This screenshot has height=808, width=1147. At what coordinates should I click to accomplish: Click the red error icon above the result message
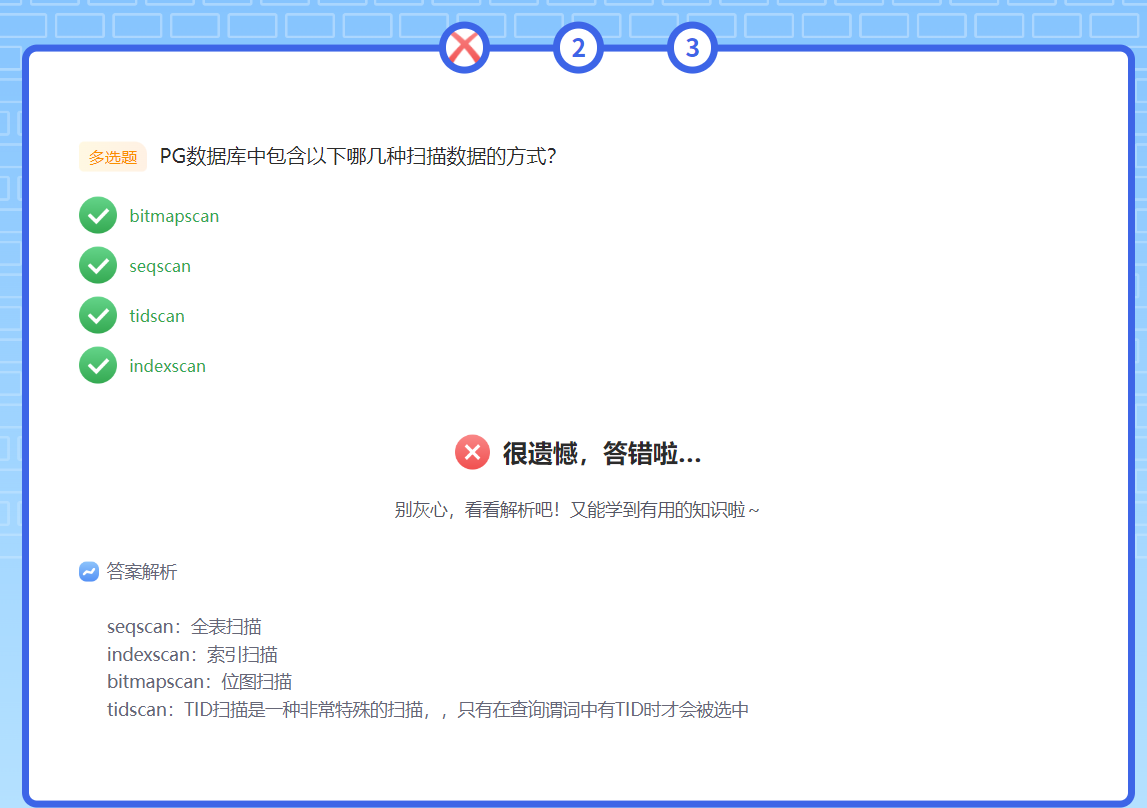pyautogui.click(x=472, y=453)
